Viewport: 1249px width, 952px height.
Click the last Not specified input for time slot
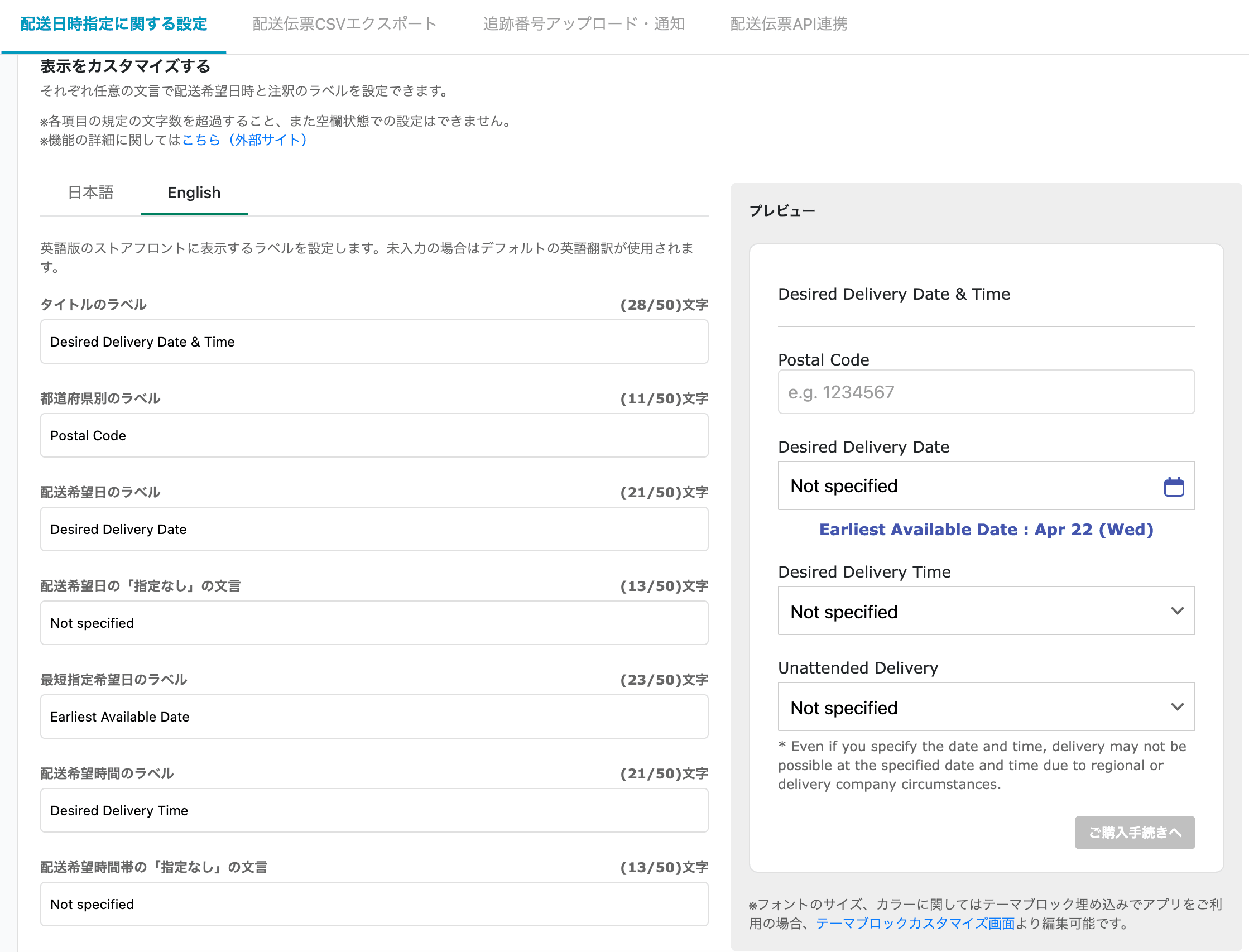point(374,904)
